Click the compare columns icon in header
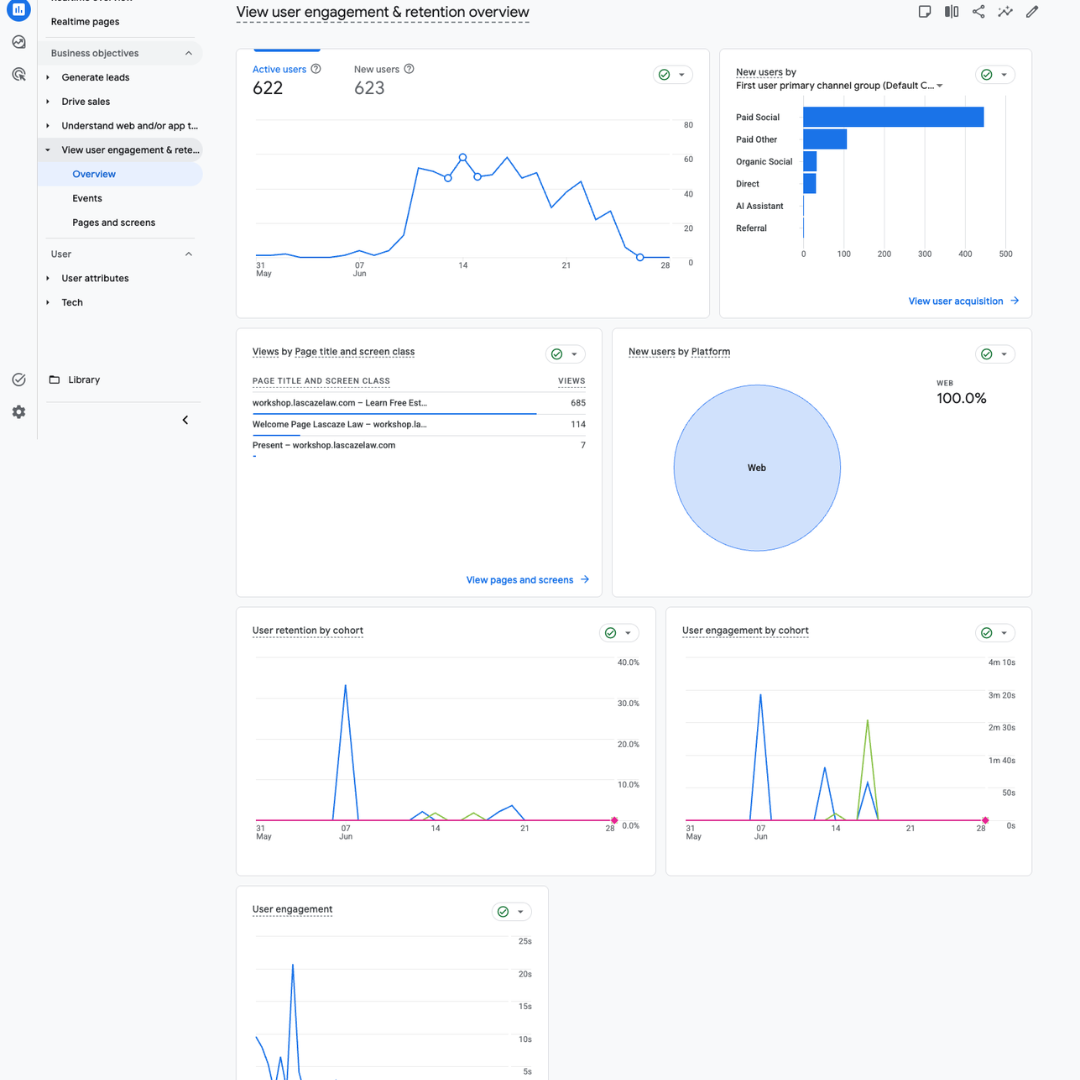The height and width of the screenshot is (1080, 1080). point(952,12)
